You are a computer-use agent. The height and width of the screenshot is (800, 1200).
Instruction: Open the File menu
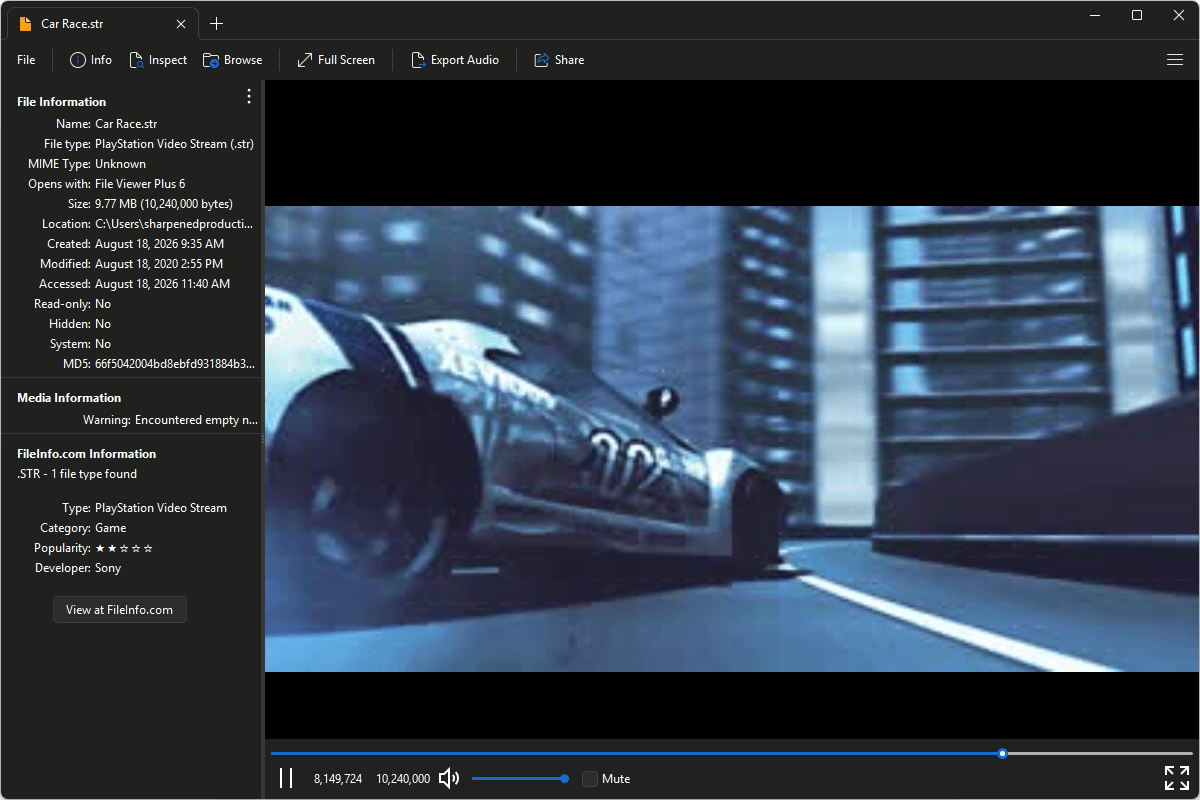26,60
